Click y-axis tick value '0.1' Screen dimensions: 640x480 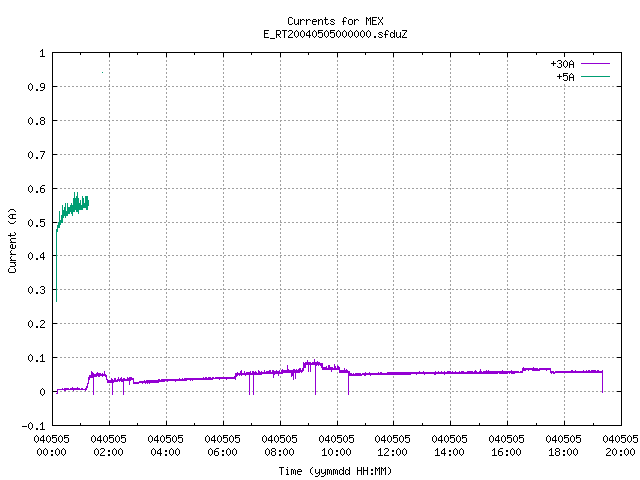point(36,358)
